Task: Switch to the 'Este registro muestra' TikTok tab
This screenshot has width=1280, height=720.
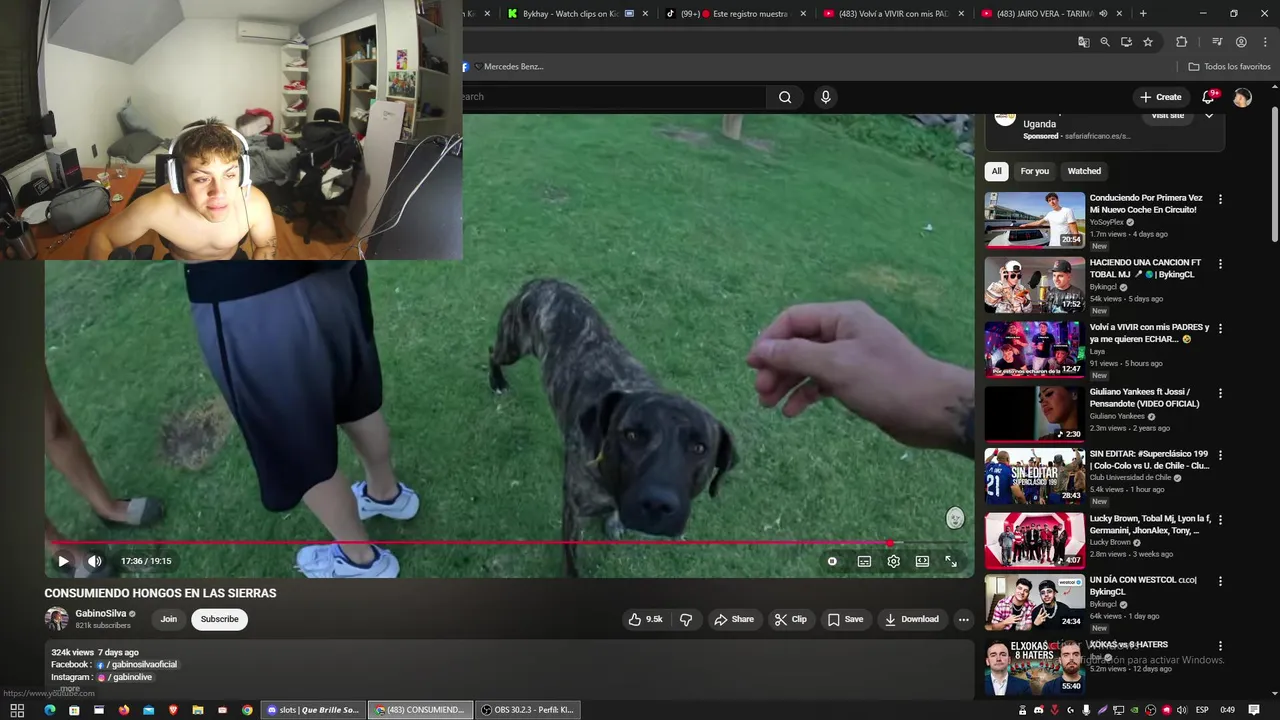Action: (735, 14)
